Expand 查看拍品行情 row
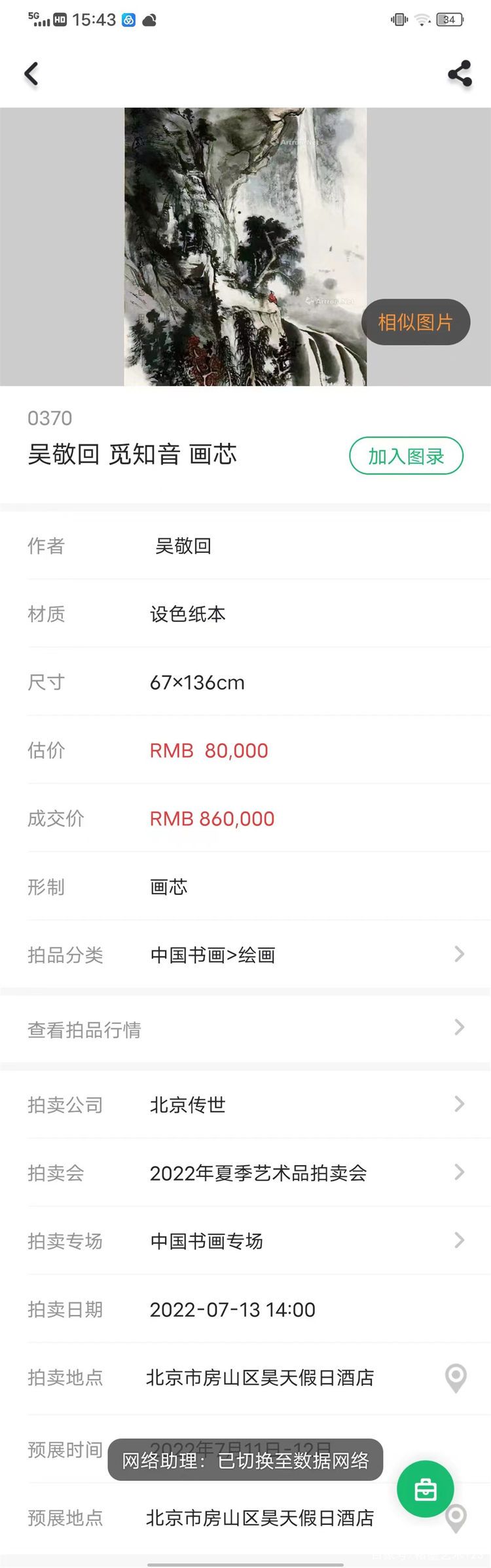The image size is (491, 1568). point(245,1030)
